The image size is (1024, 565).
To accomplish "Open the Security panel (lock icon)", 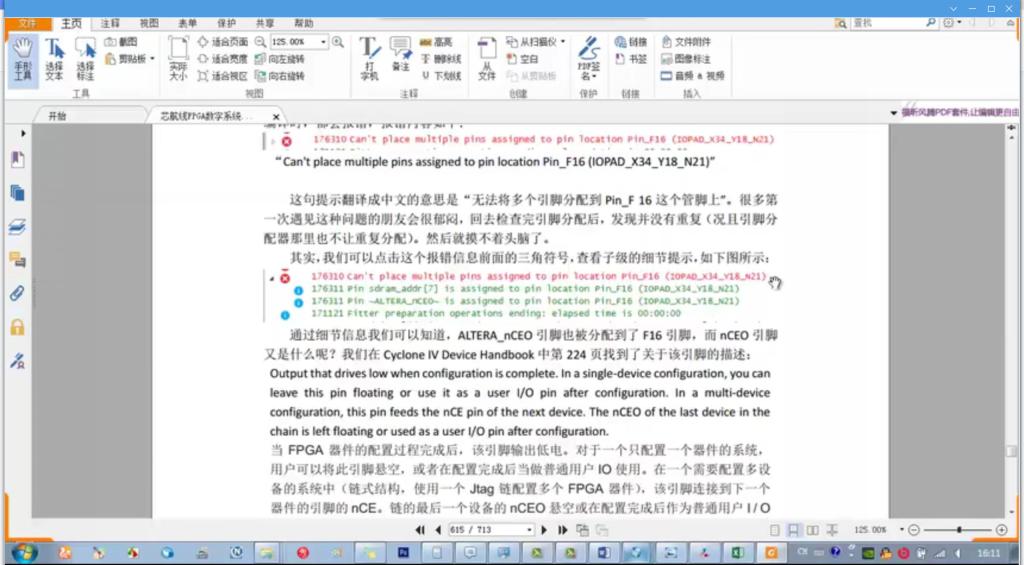I will click(17, 327).
